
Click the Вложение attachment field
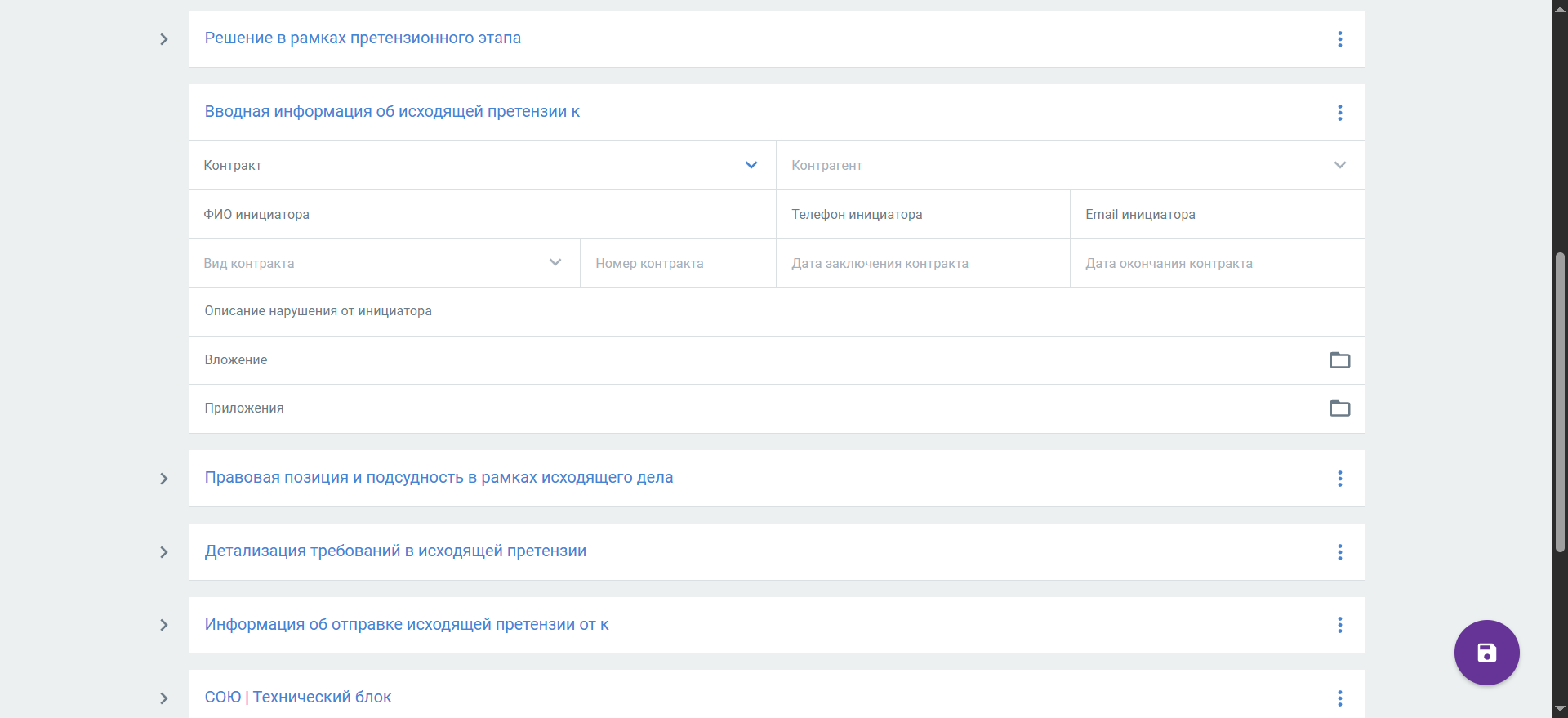(776, 360)
